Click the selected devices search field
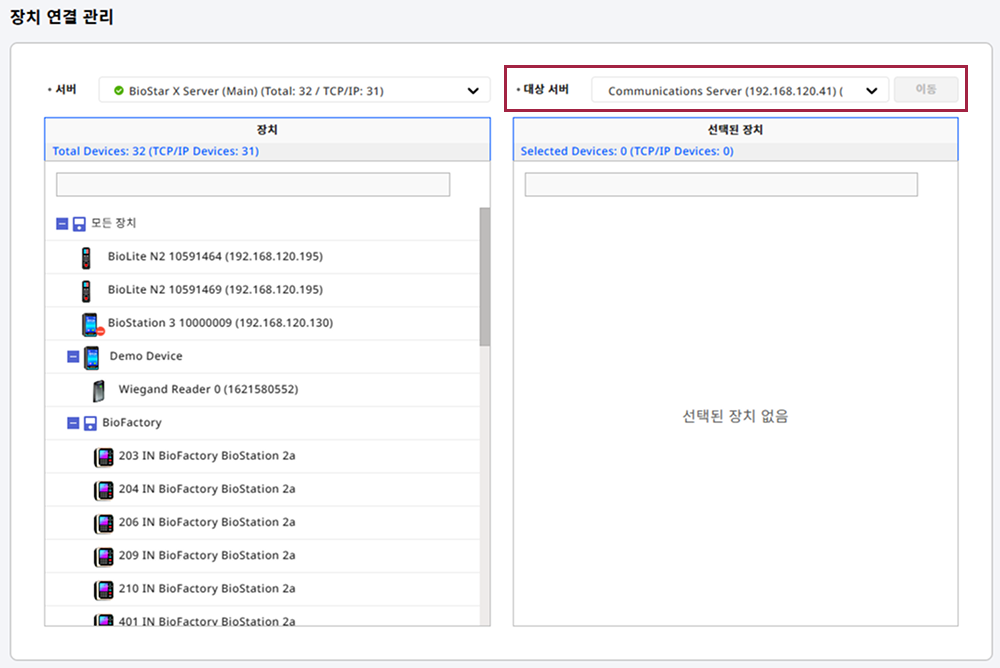The image size is (1000, 668). coord(721,185)
